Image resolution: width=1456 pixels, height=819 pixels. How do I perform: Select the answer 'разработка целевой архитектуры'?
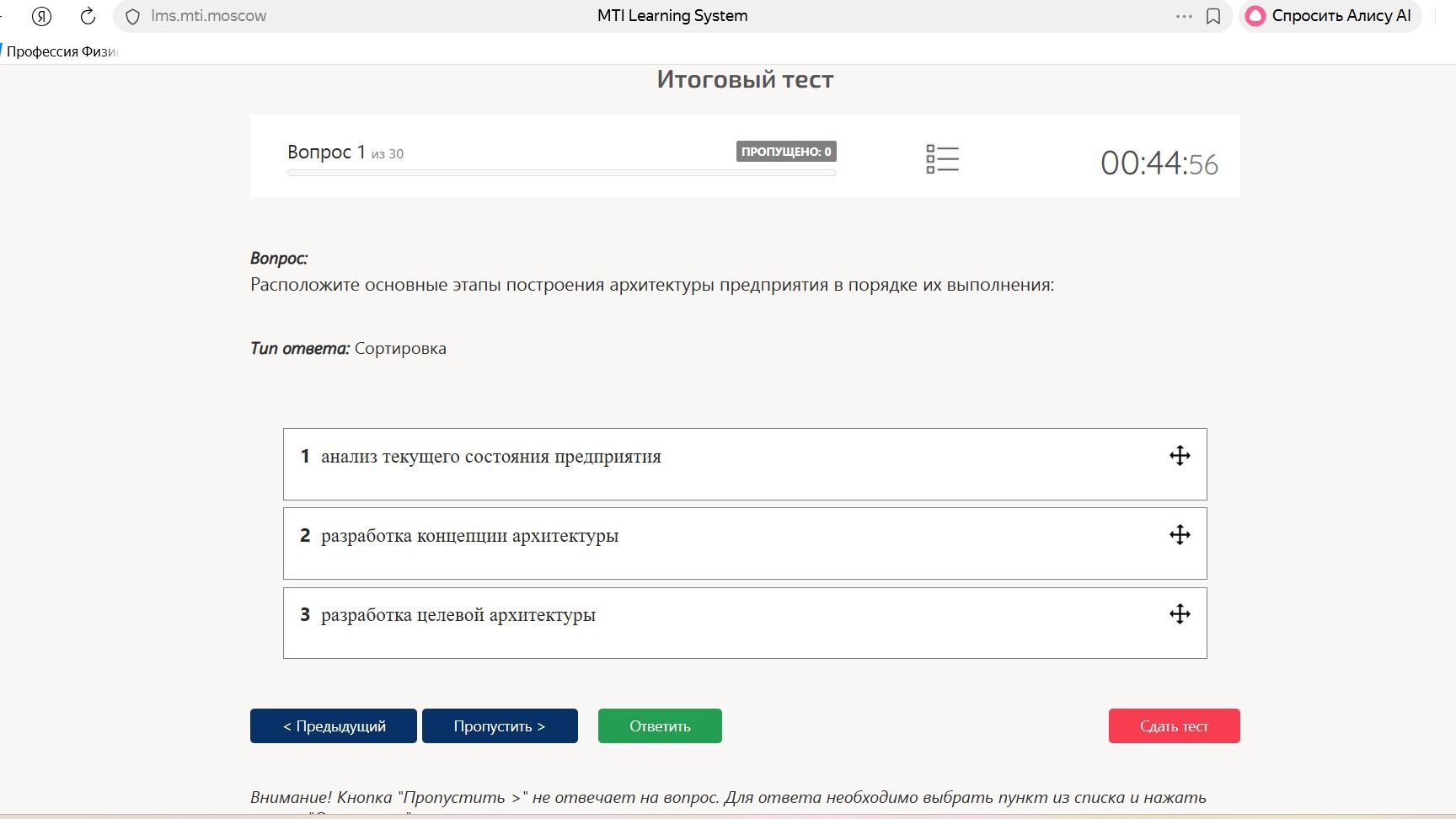(745, 623)
